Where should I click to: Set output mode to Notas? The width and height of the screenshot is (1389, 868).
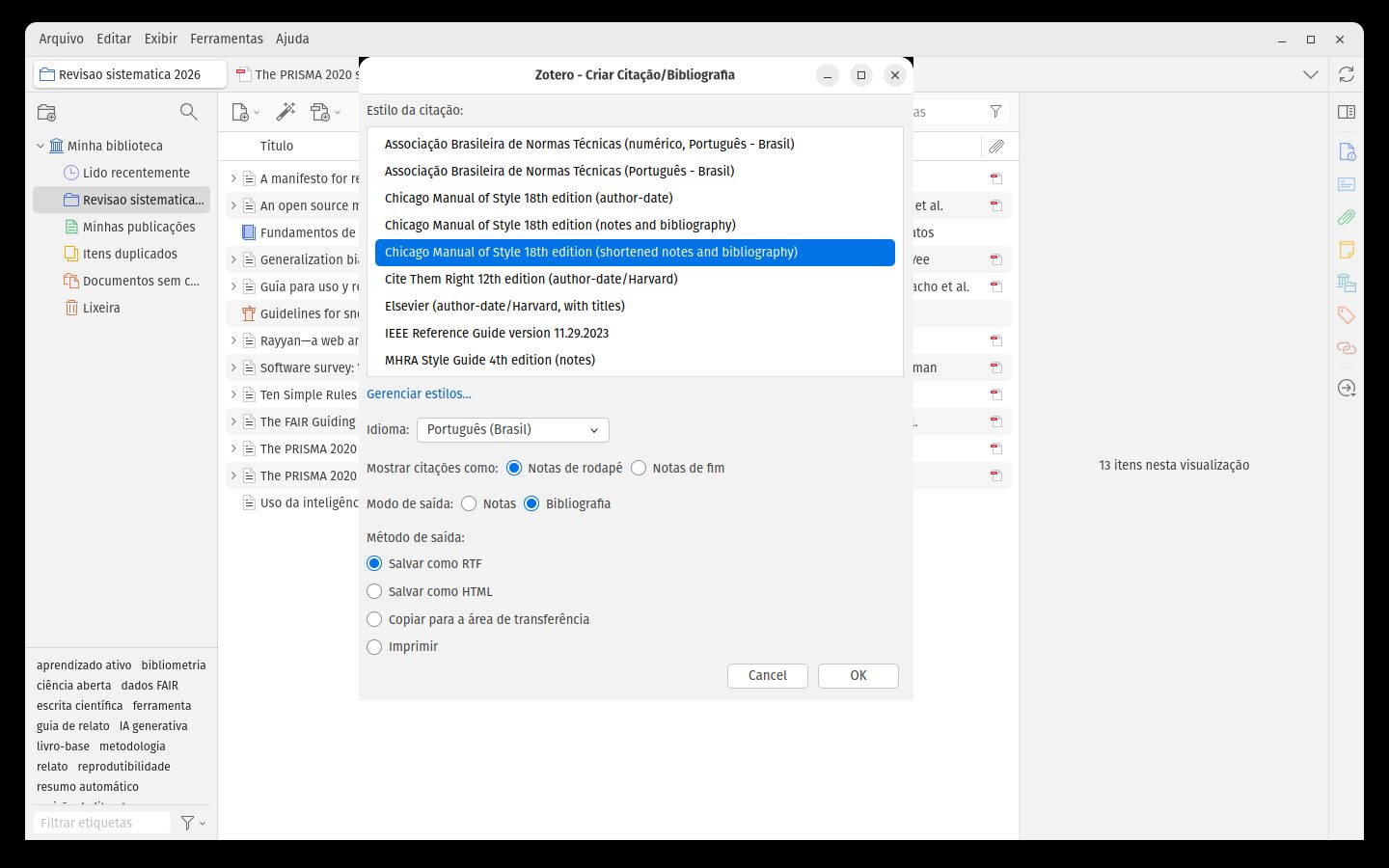pyautogui.click(x=469, y=503)
